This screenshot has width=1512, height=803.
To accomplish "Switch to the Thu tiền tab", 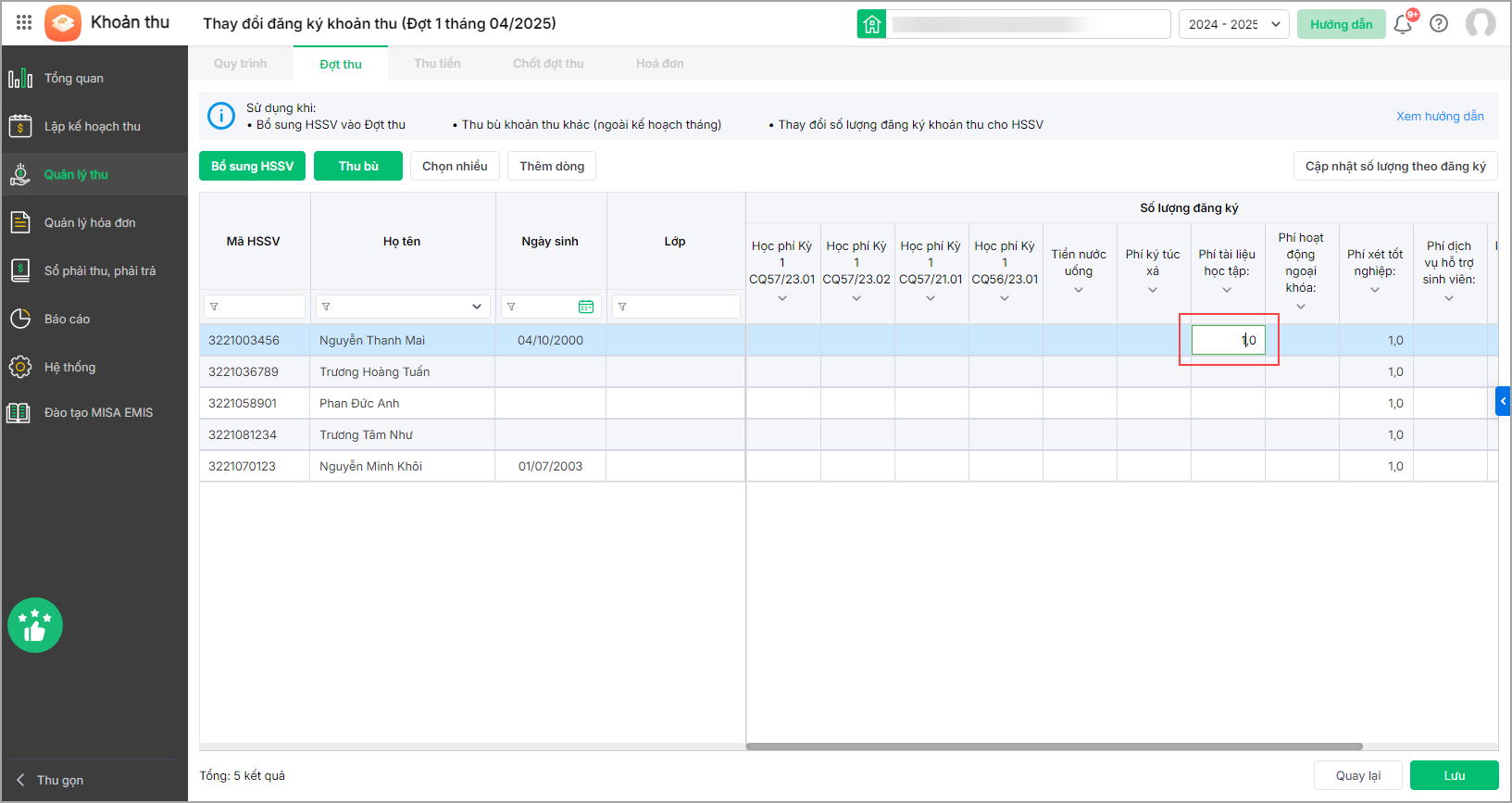I will tap(437, 64).
